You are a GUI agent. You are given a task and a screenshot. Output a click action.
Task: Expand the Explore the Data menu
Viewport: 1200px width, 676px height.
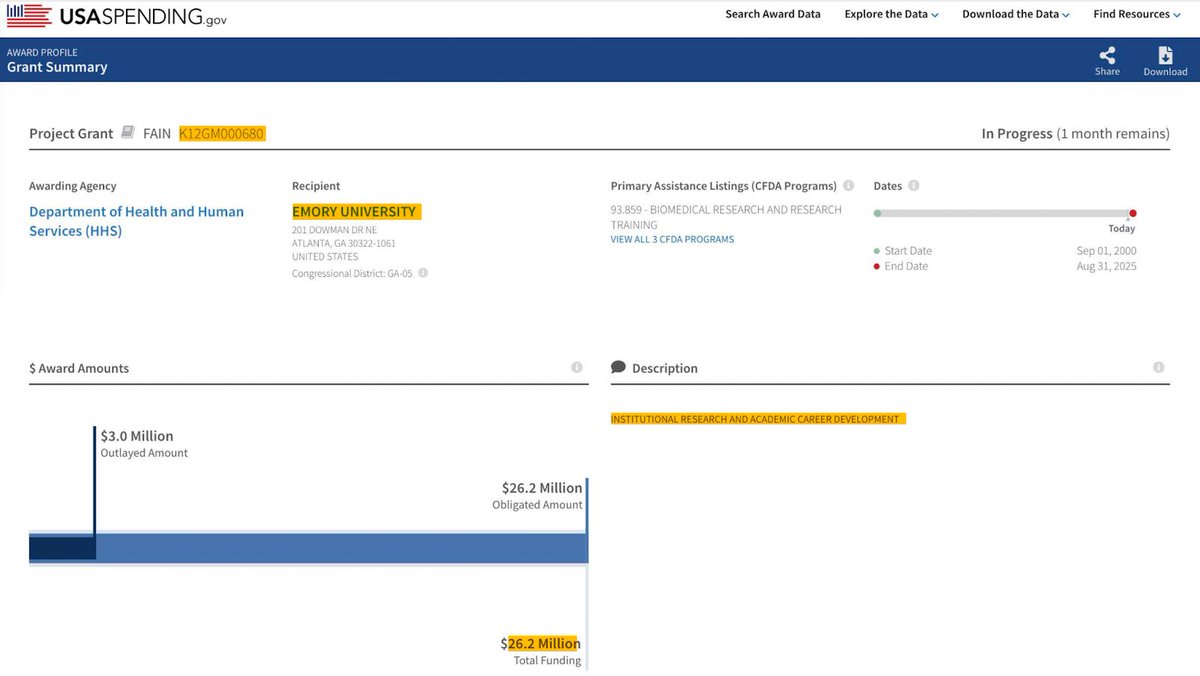[892, 14]
